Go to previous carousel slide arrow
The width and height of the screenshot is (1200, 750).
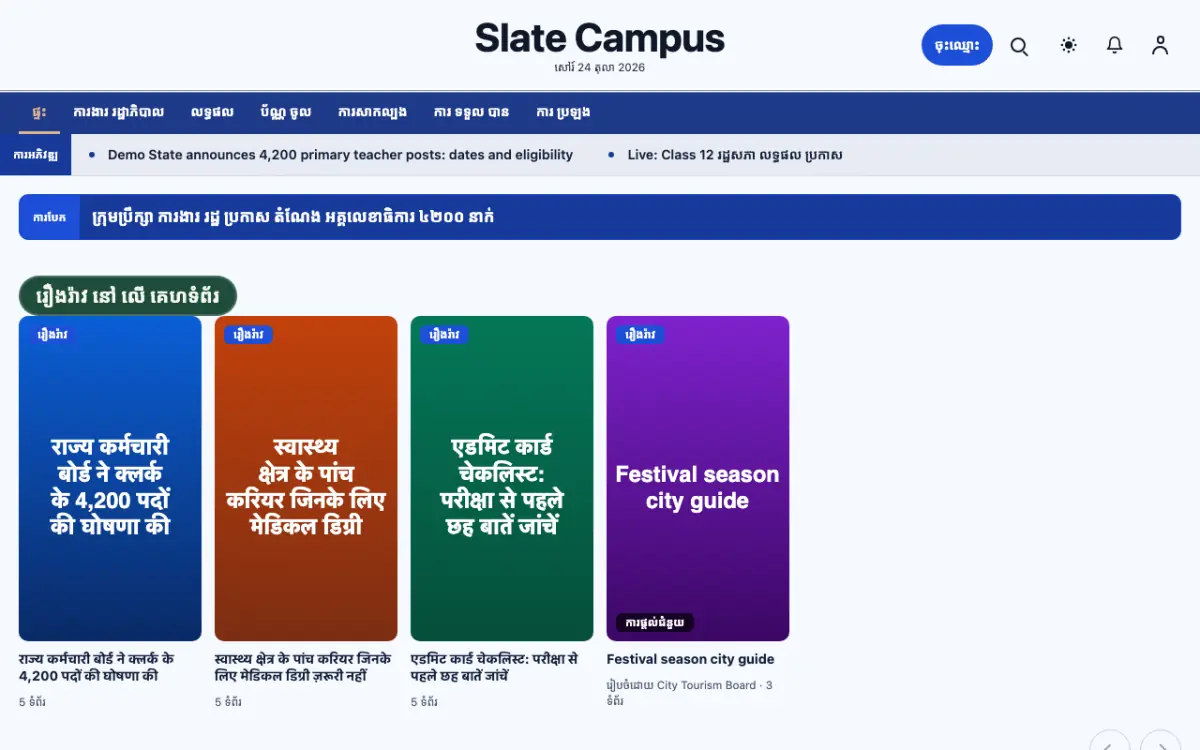pos(1109,743)
